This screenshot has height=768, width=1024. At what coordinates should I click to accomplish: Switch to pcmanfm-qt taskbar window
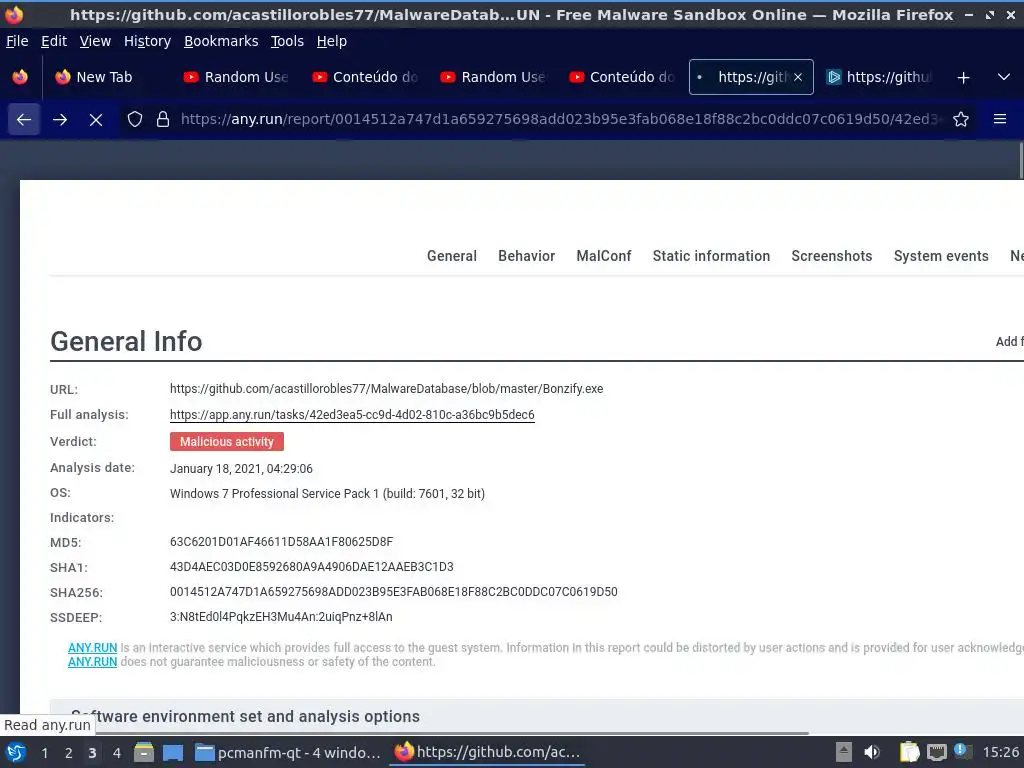click(x=287, y=753)
